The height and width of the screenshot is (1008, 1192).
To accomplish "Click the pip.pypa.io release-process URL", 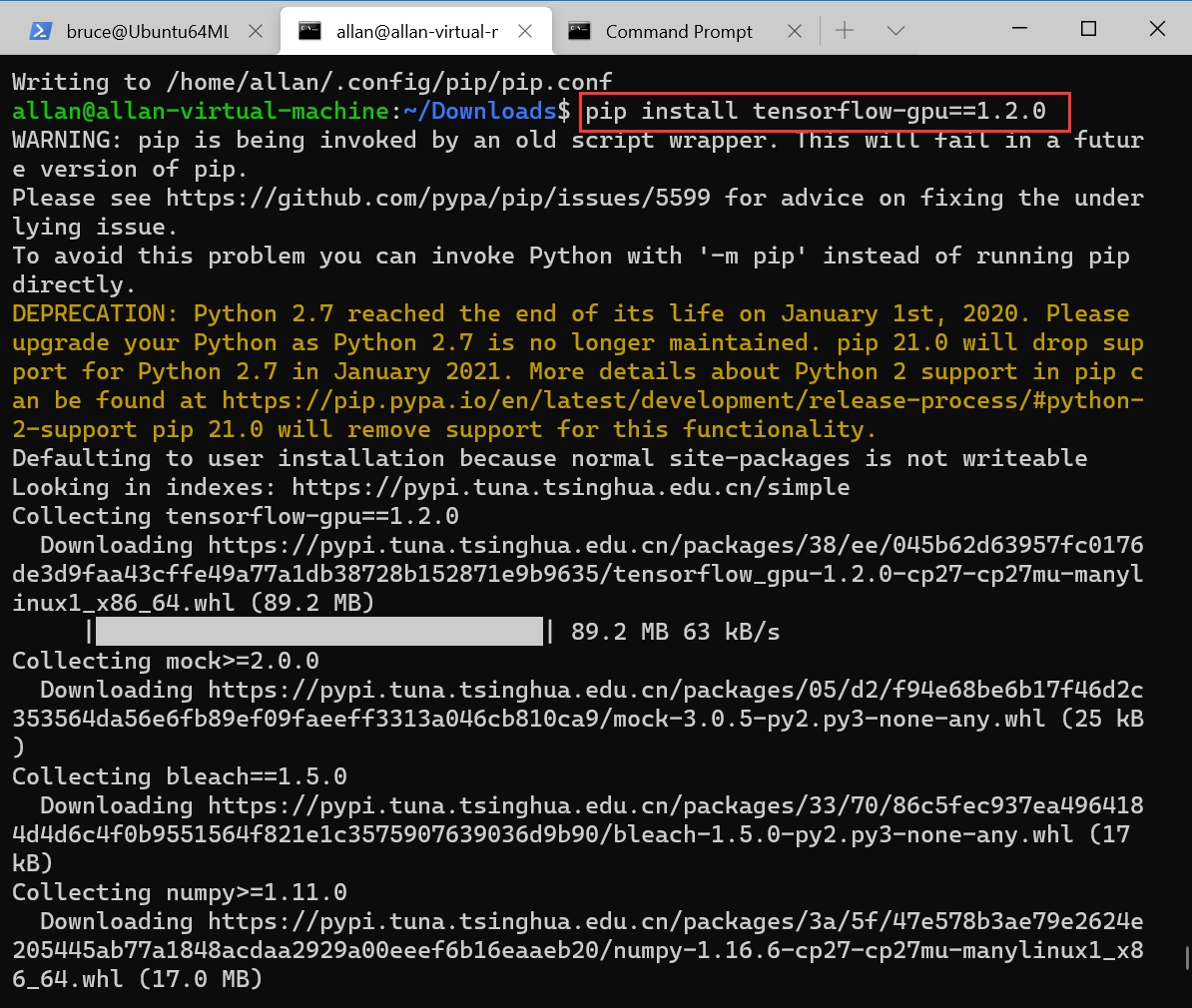I will click(578, 415).
